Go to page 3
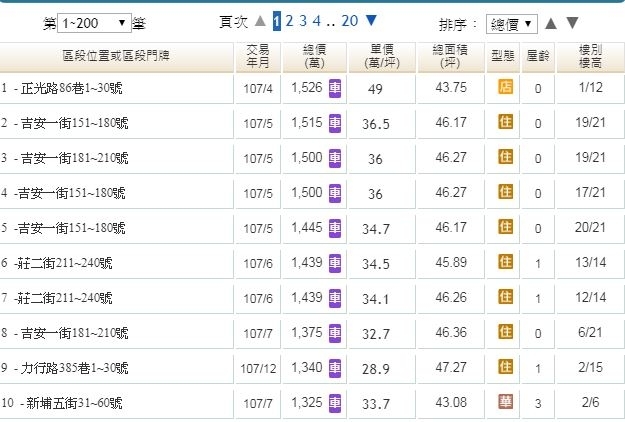The image size is (625, 422). coord(303,20)
